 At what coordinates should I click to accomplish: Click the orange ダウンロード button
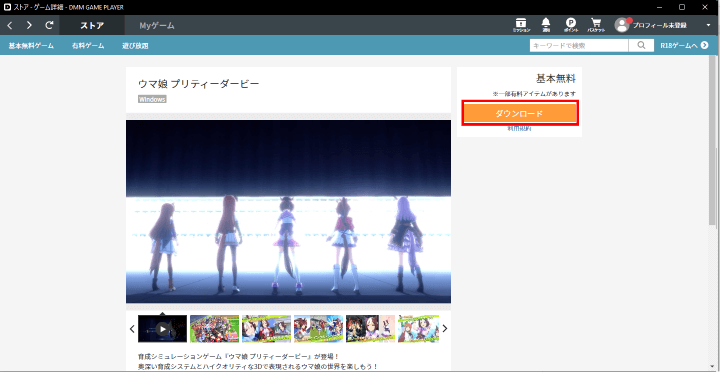(x=519, y=113)
